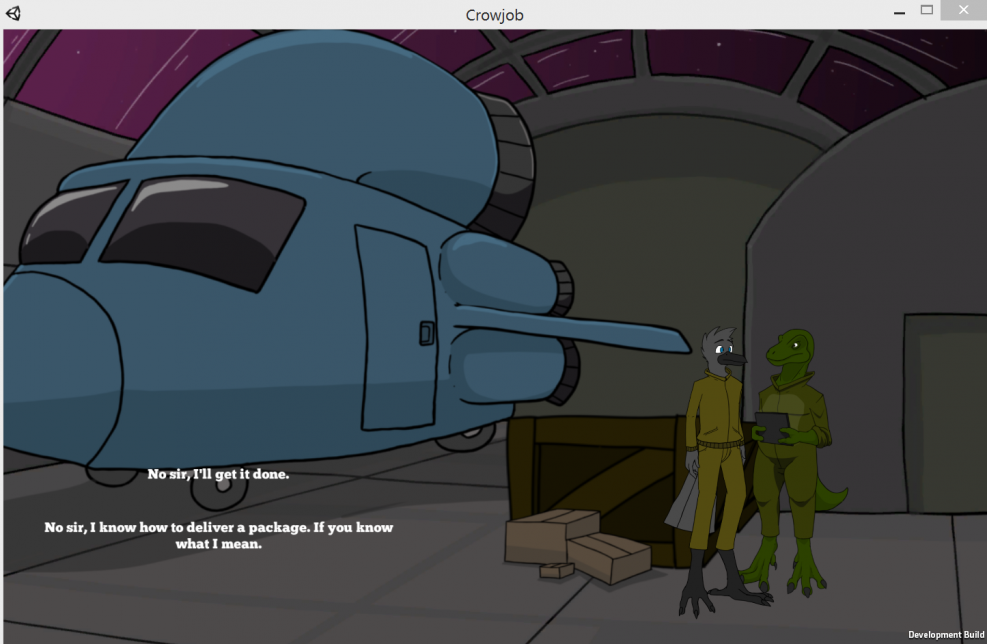Tap the tablet held by the lizard
This screenshot has width=987, height=644.
[773, 424]
